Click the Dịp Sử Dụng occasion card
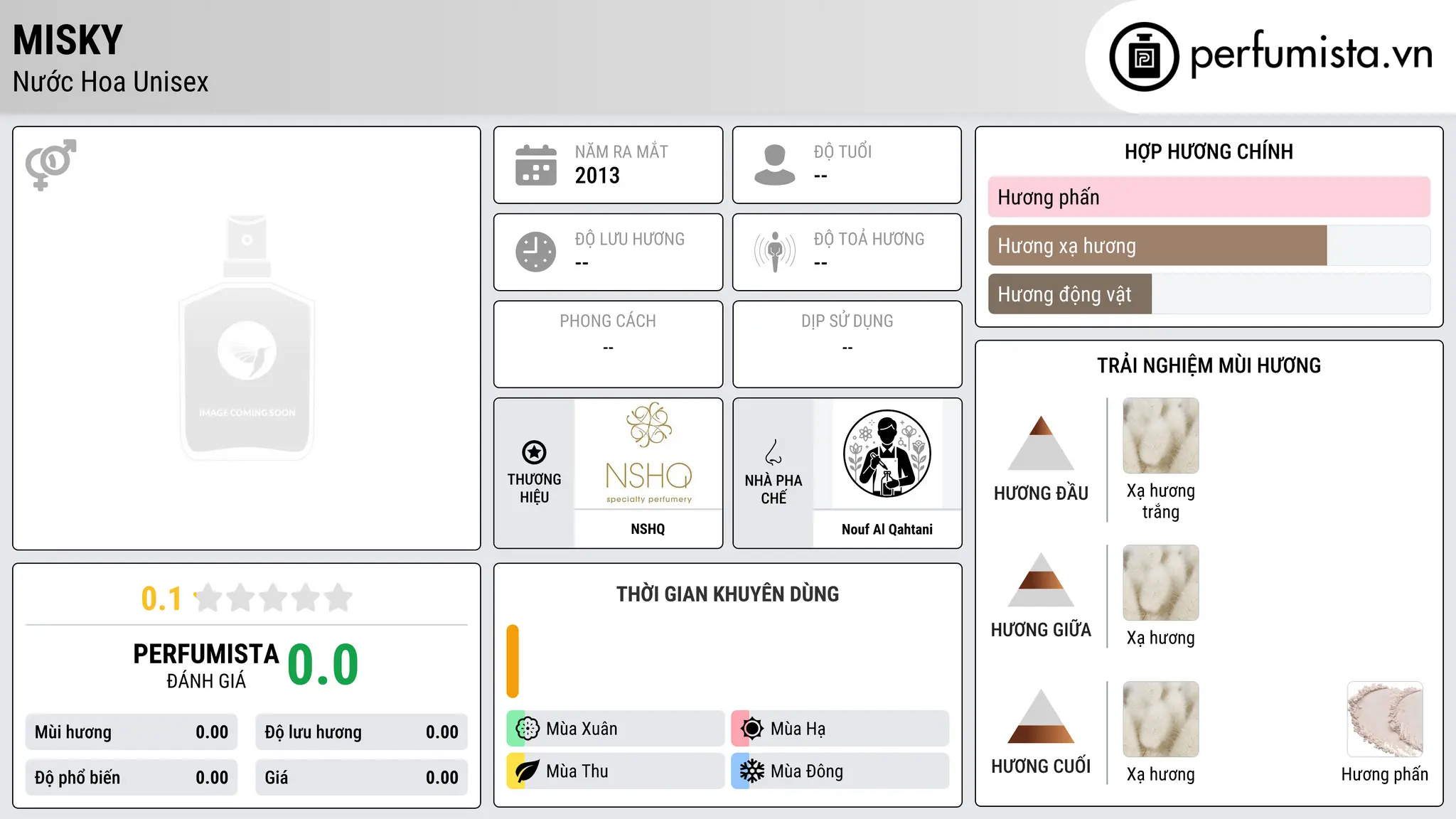 [847, 344]
